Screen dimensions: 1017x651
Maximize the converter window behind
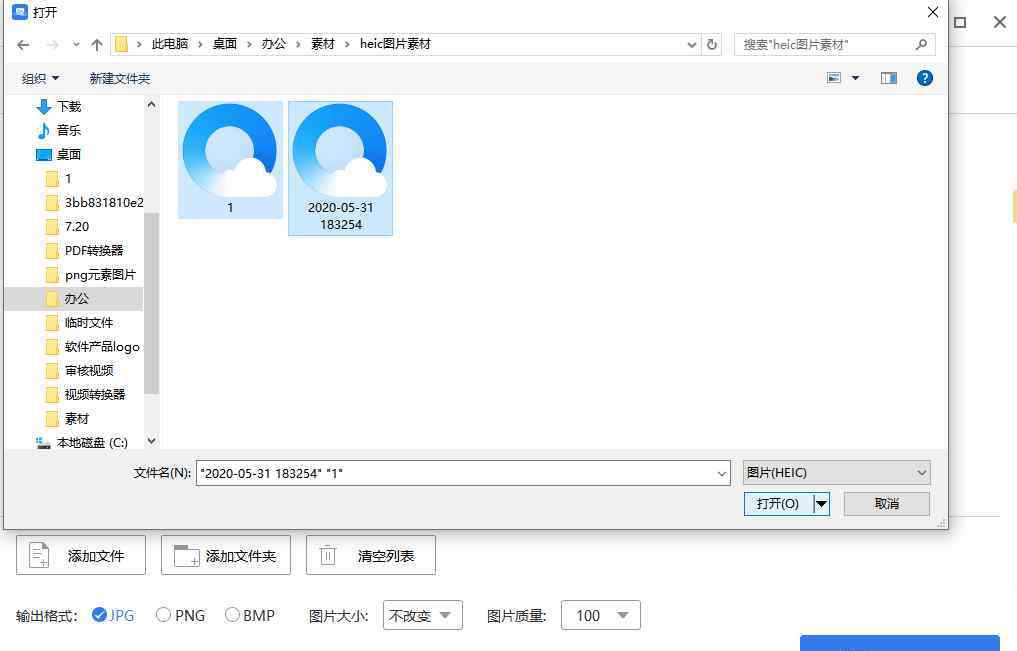click(x=960, y=23)
